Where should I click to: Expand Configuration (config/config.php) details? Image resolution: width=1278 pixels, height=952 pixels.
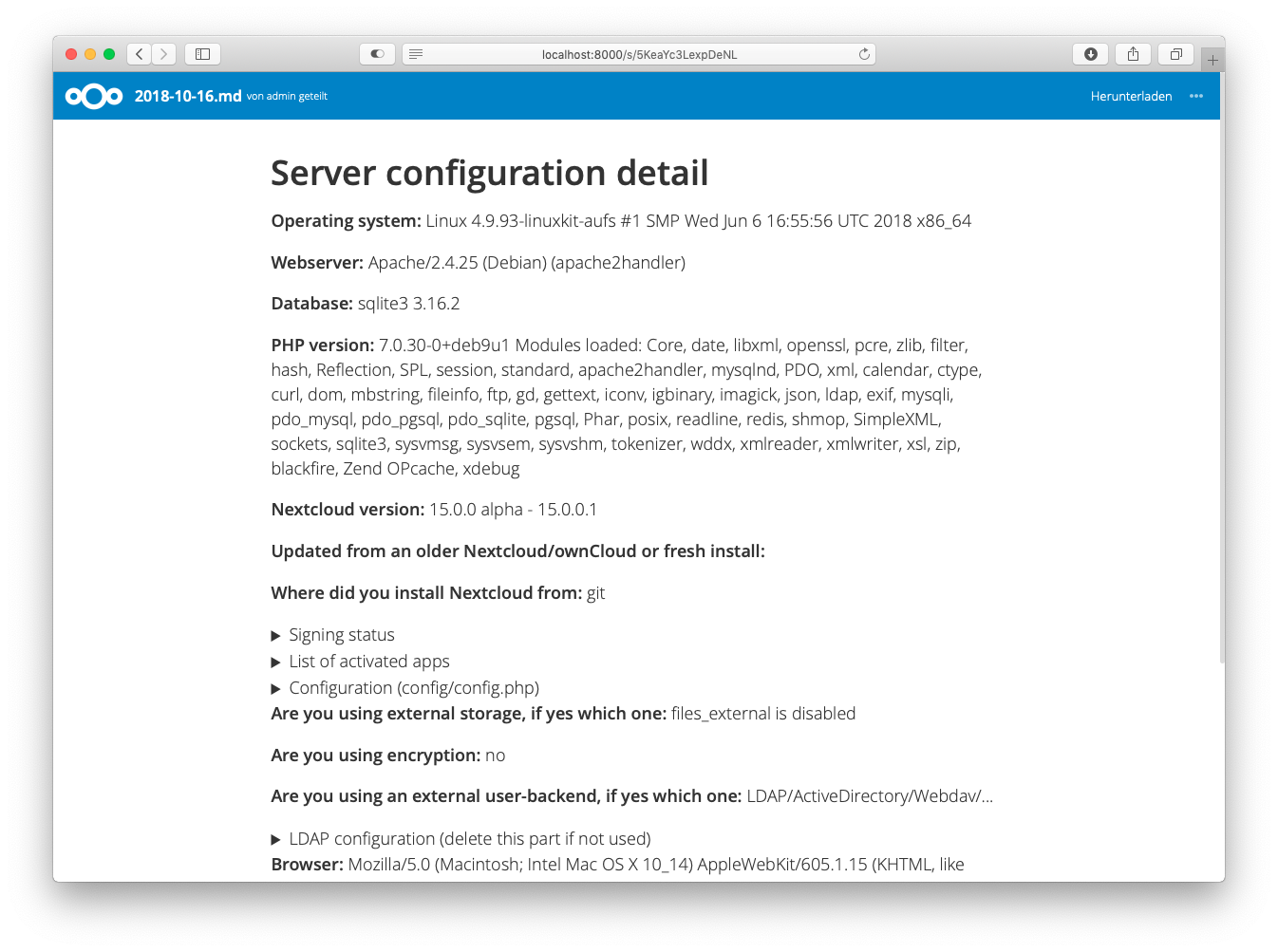(405, 688)
